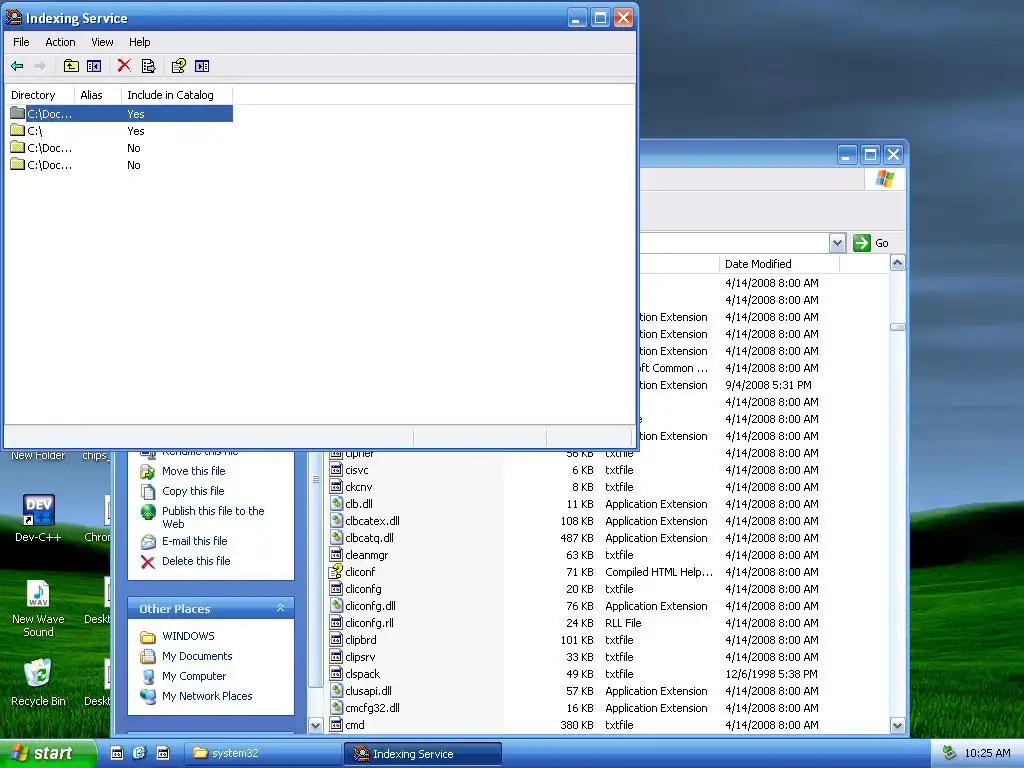Open the Explorer address bar dropdown arrow
The image size is (1024, 768).
pos(837,243)
